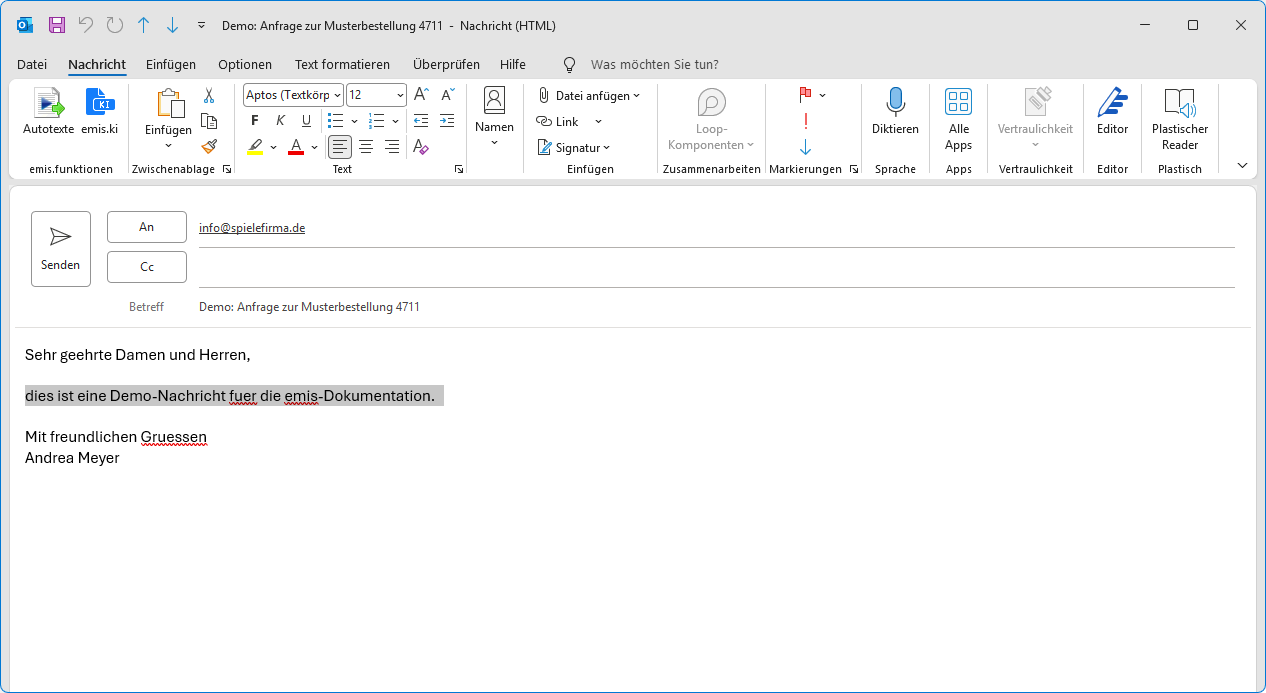1266x693 pixels.
Task: Flag the message for follow-up
Action: [x=805, y=95]
